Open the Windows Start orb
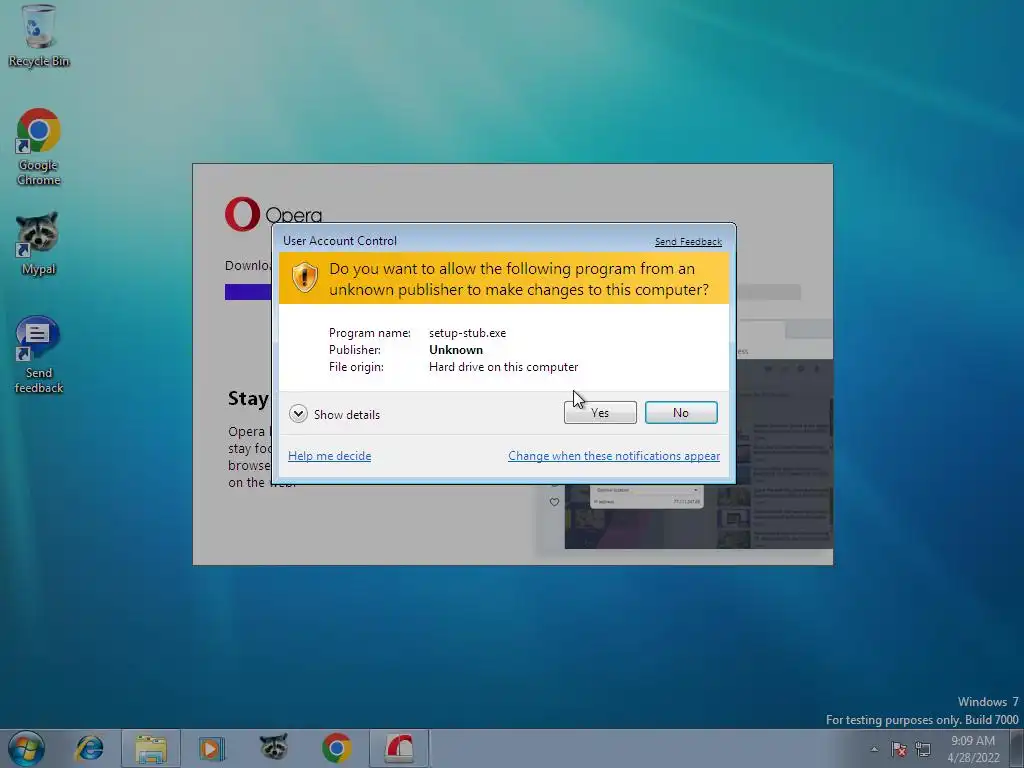 (26, 748)
